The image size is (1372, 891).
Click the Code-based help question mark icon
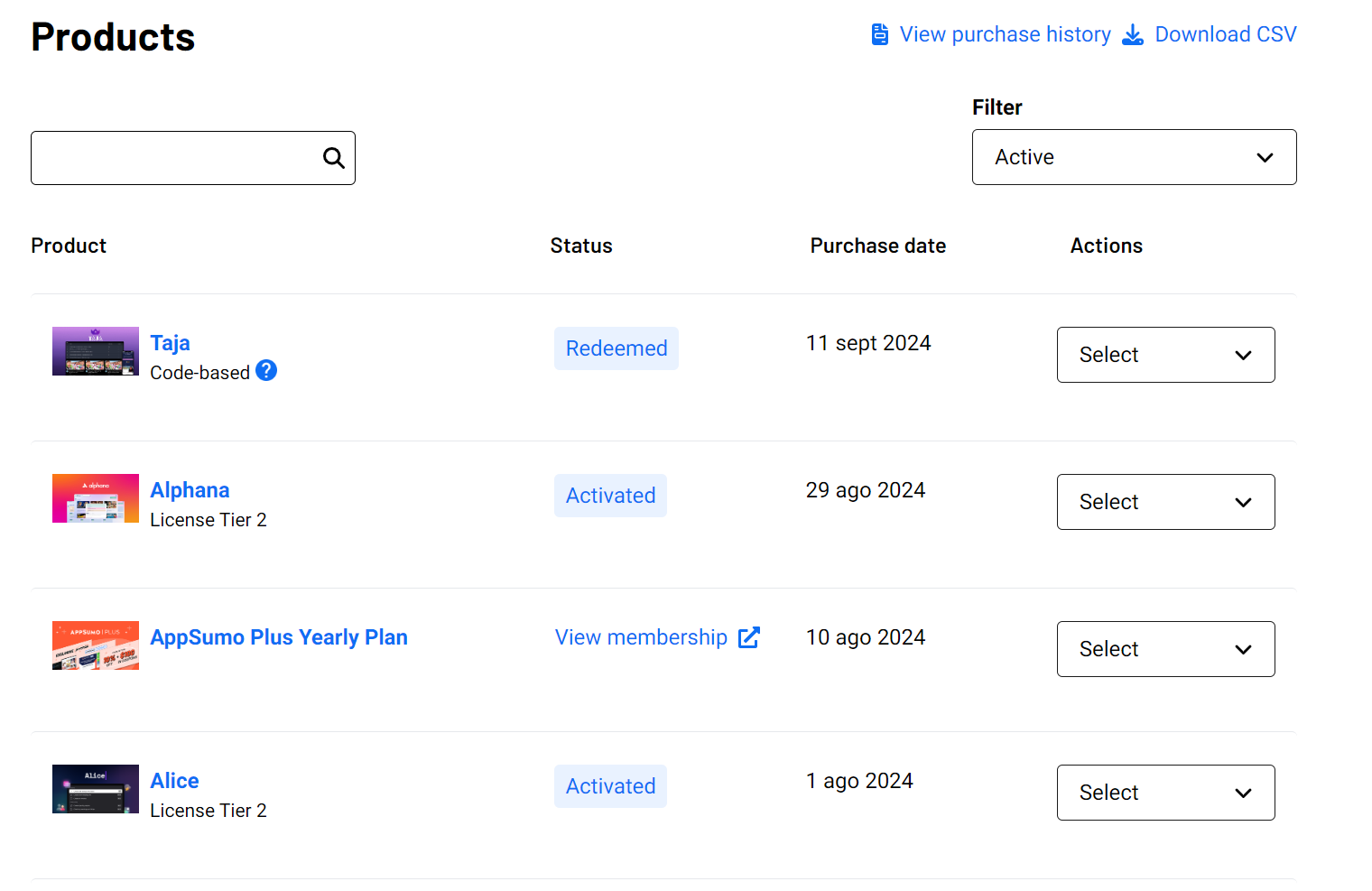coord(266,371)
